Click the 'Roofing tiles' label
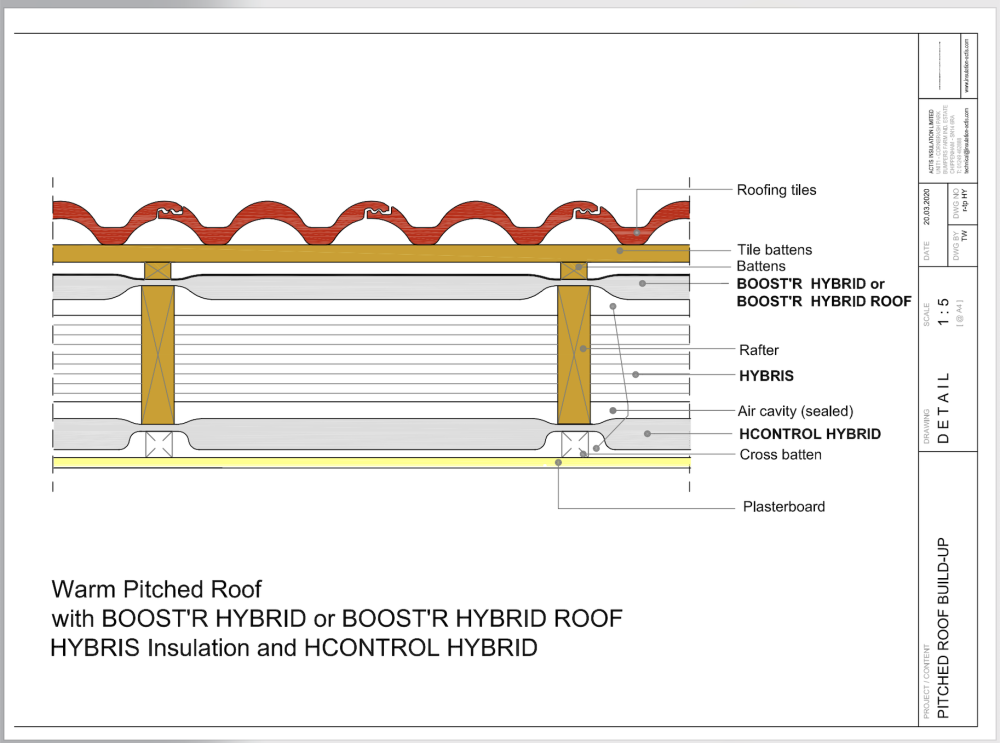The width and height of the screenshot is (1000, 743). [x=776, y=190]
